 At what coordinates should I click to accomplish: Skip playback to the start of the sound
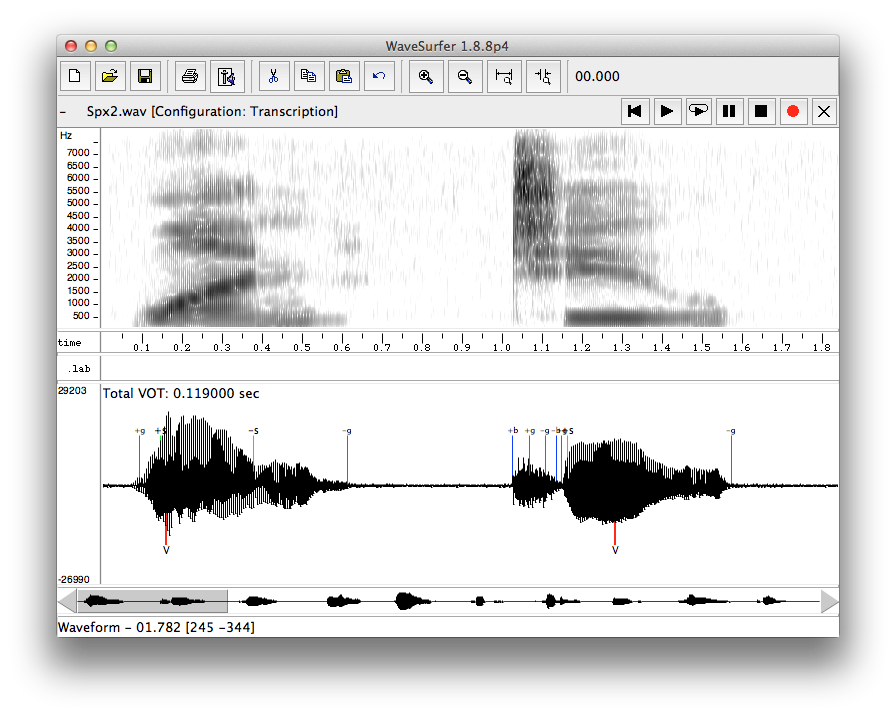click(635, 111)
